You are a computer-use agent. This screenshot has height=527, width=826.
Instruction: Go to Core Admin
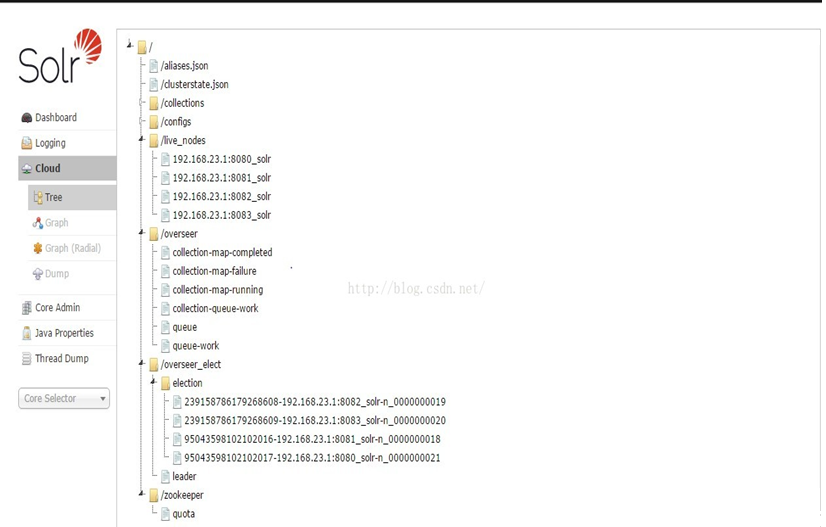pyautogui.click(x=57, y=307)
